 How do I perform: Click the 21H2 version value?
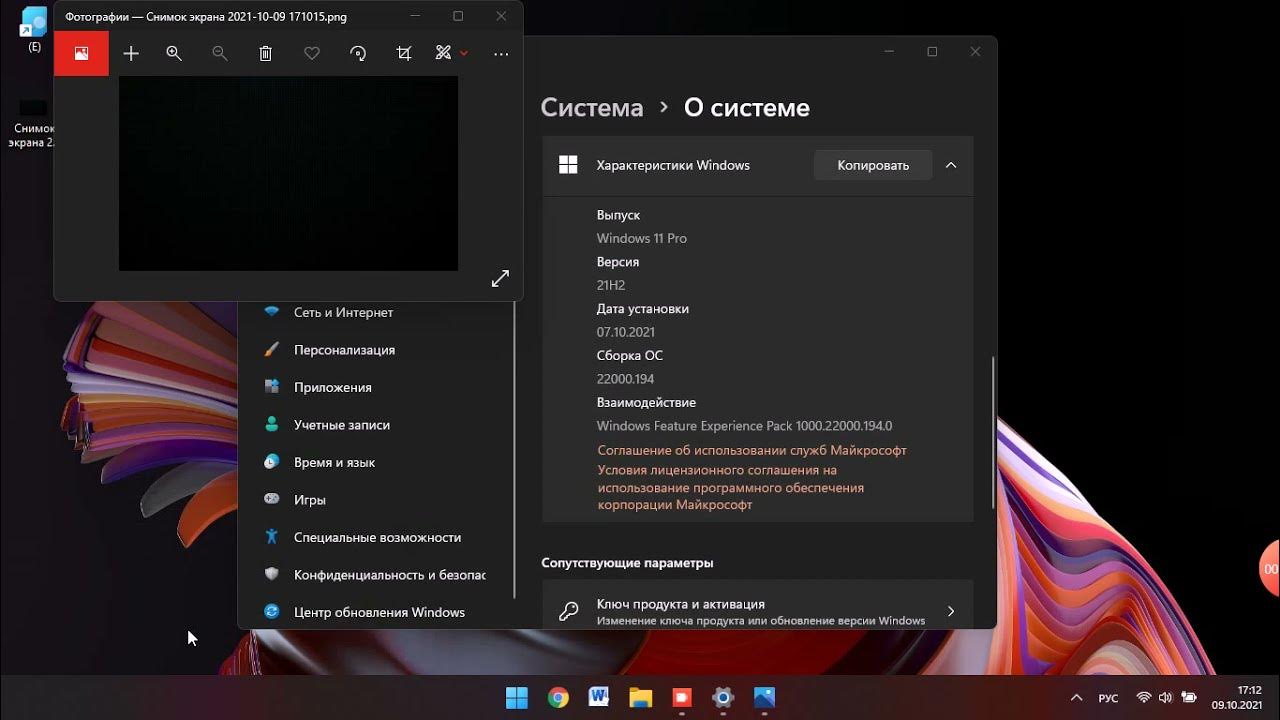click(611, 286)
